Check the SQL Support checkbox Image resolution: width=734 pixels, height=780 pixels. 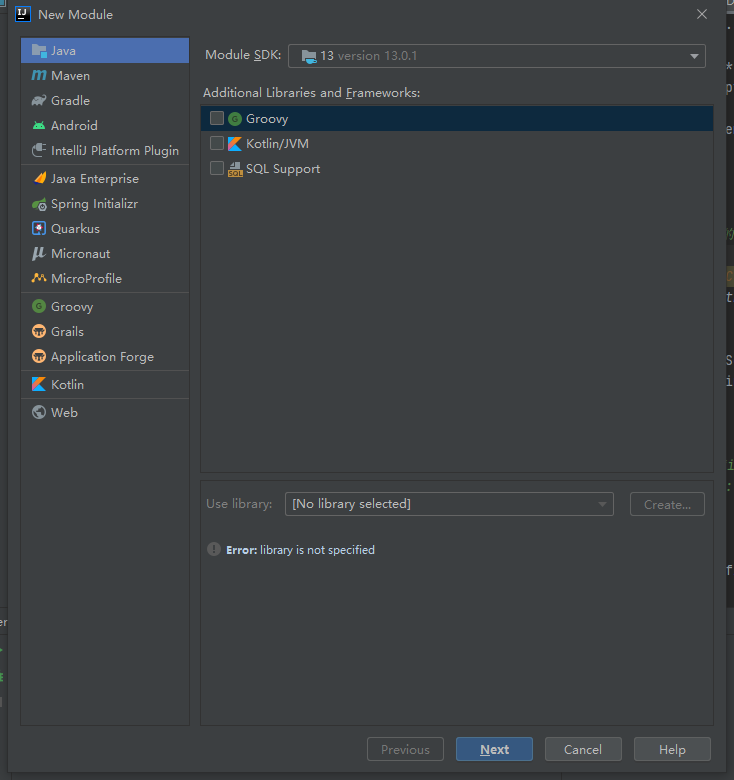coord(217,168)
